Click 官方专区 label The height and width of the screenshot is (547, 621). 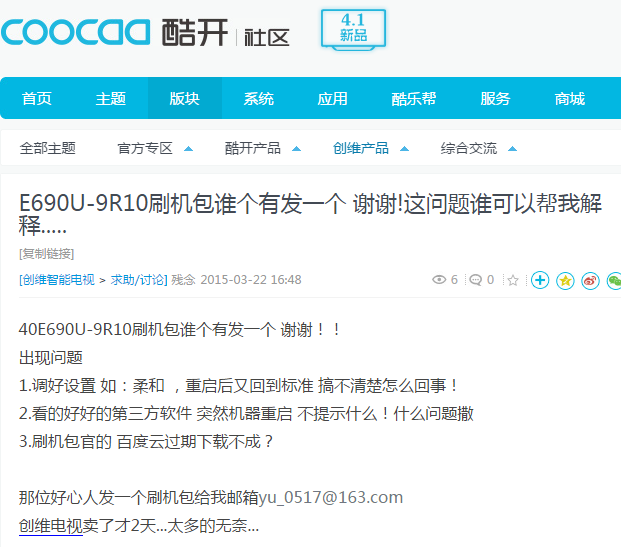click(x=145, y=149)
